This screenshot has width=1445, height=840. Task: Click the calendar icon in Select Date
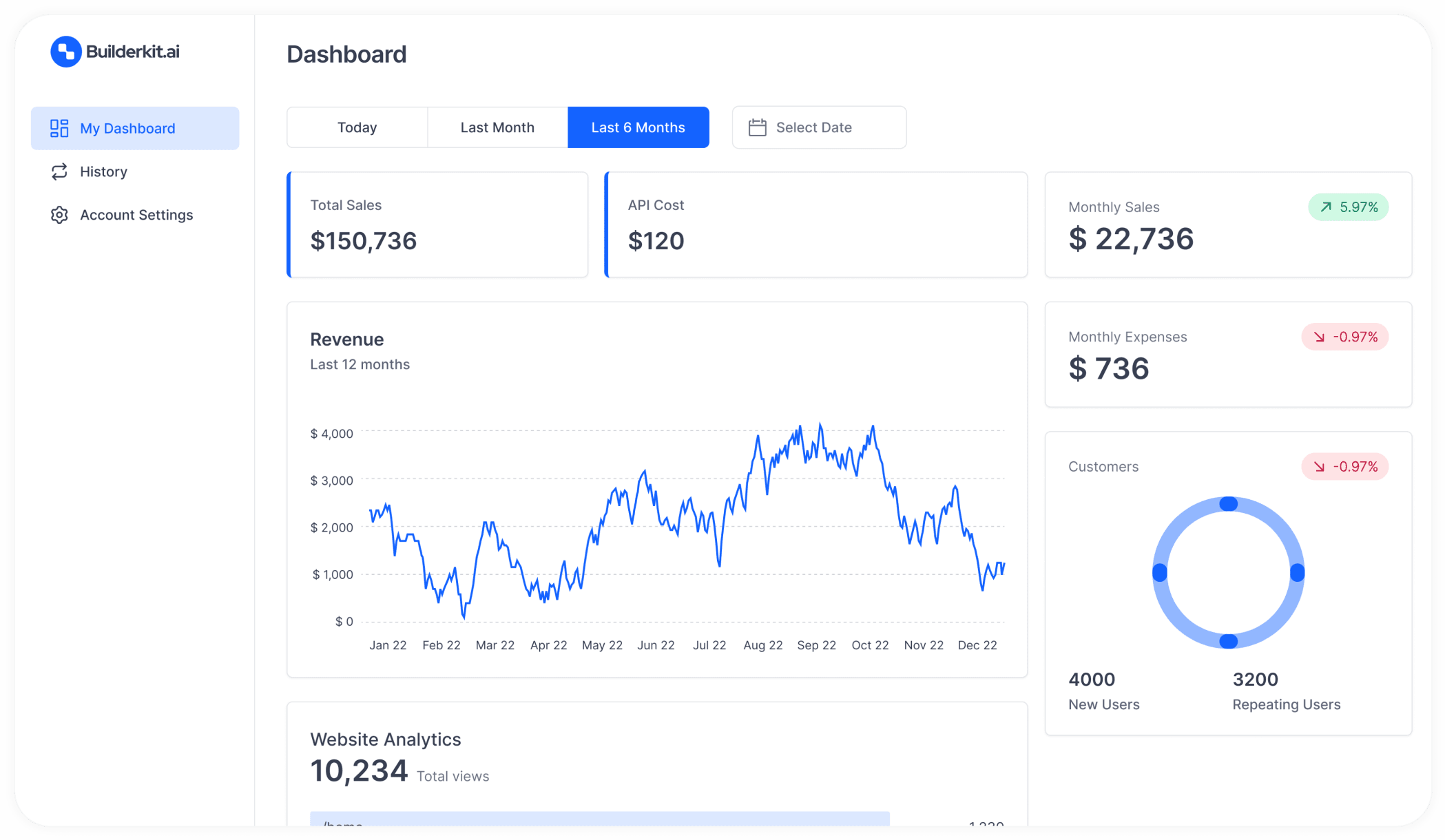(758, 127)
